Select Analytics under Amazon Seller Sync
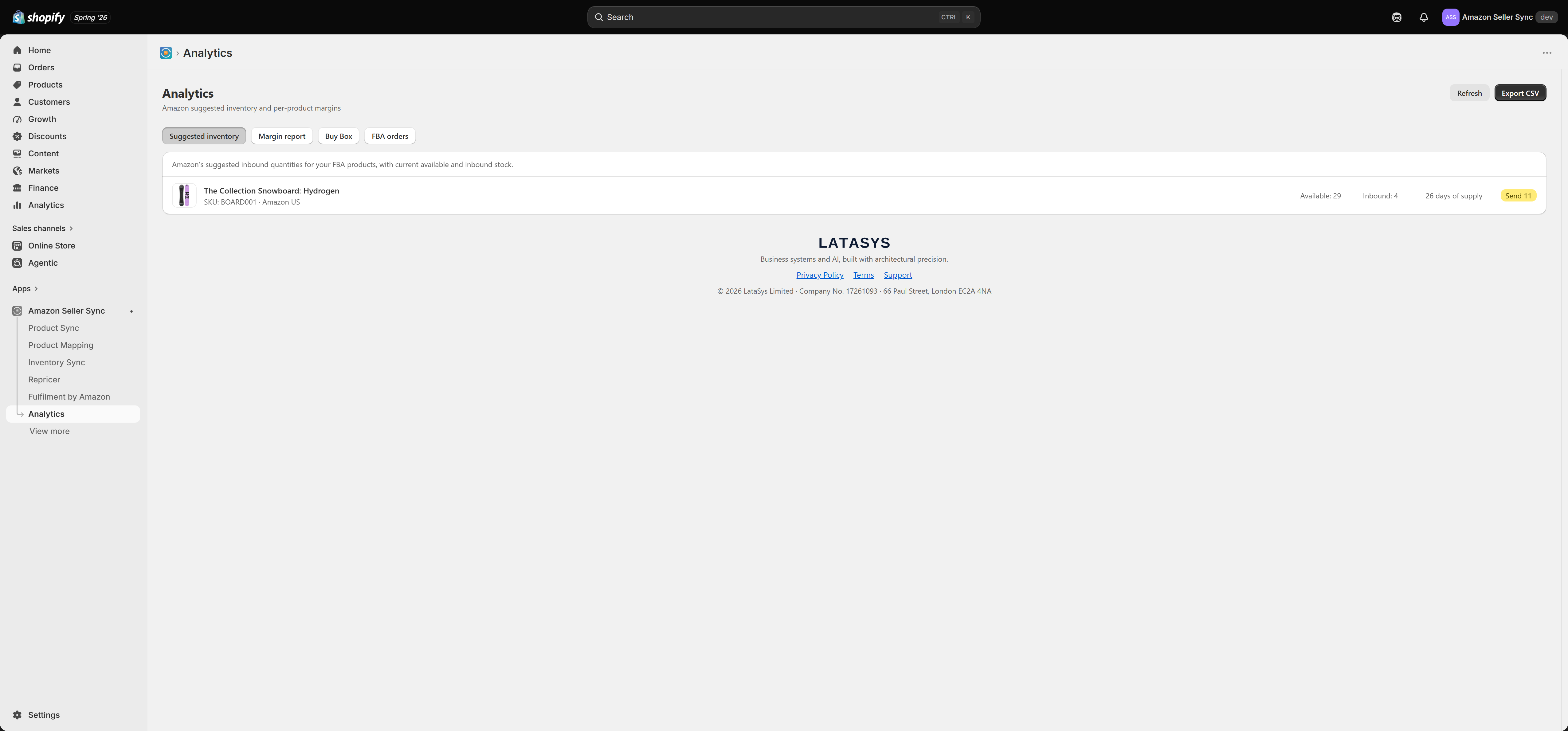Image resolution: width=1568 pixels, height=731 pixels. [x=73, y=414]
